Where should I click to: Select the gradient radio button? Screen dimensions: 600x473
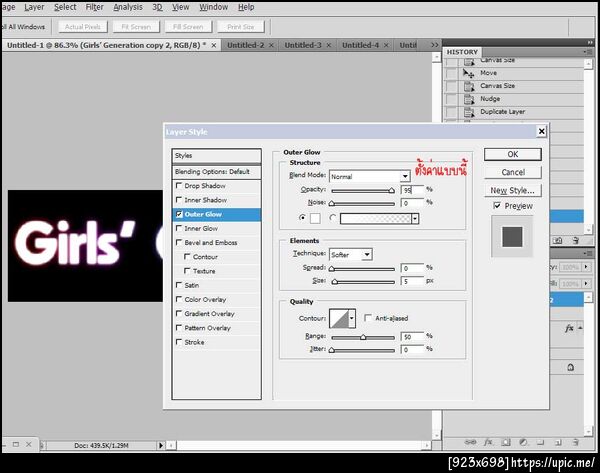coord(333,218)
